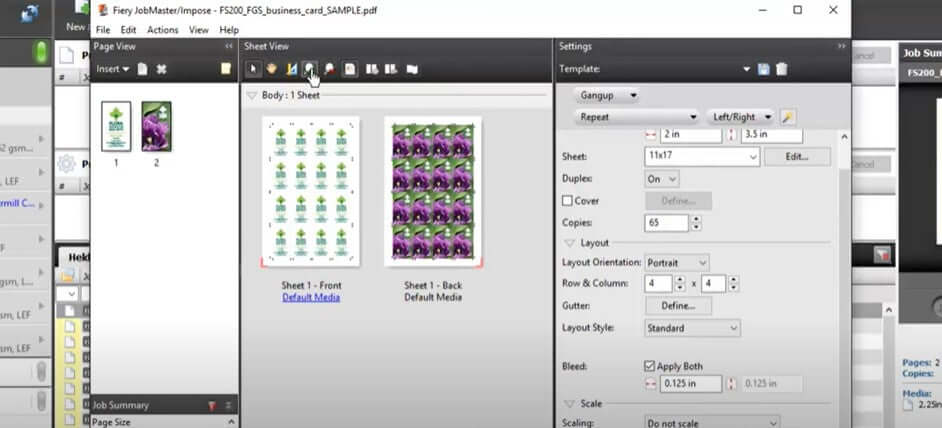Uncheck the Apply Both bleed checkbox

point(651,366)
